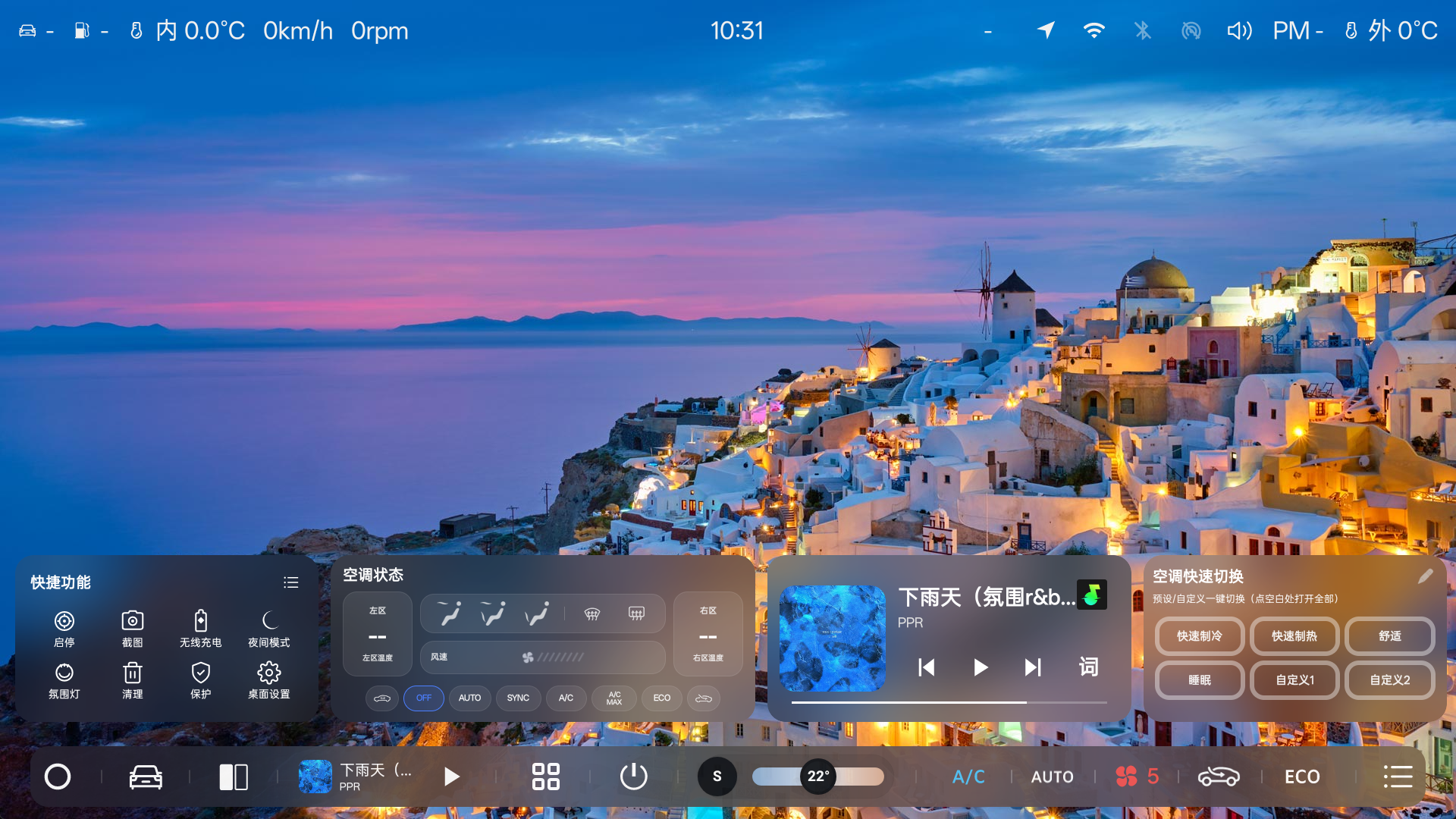1456x819 pixels.
Task: Enable A/C MAX cooling
Action: 614,698
